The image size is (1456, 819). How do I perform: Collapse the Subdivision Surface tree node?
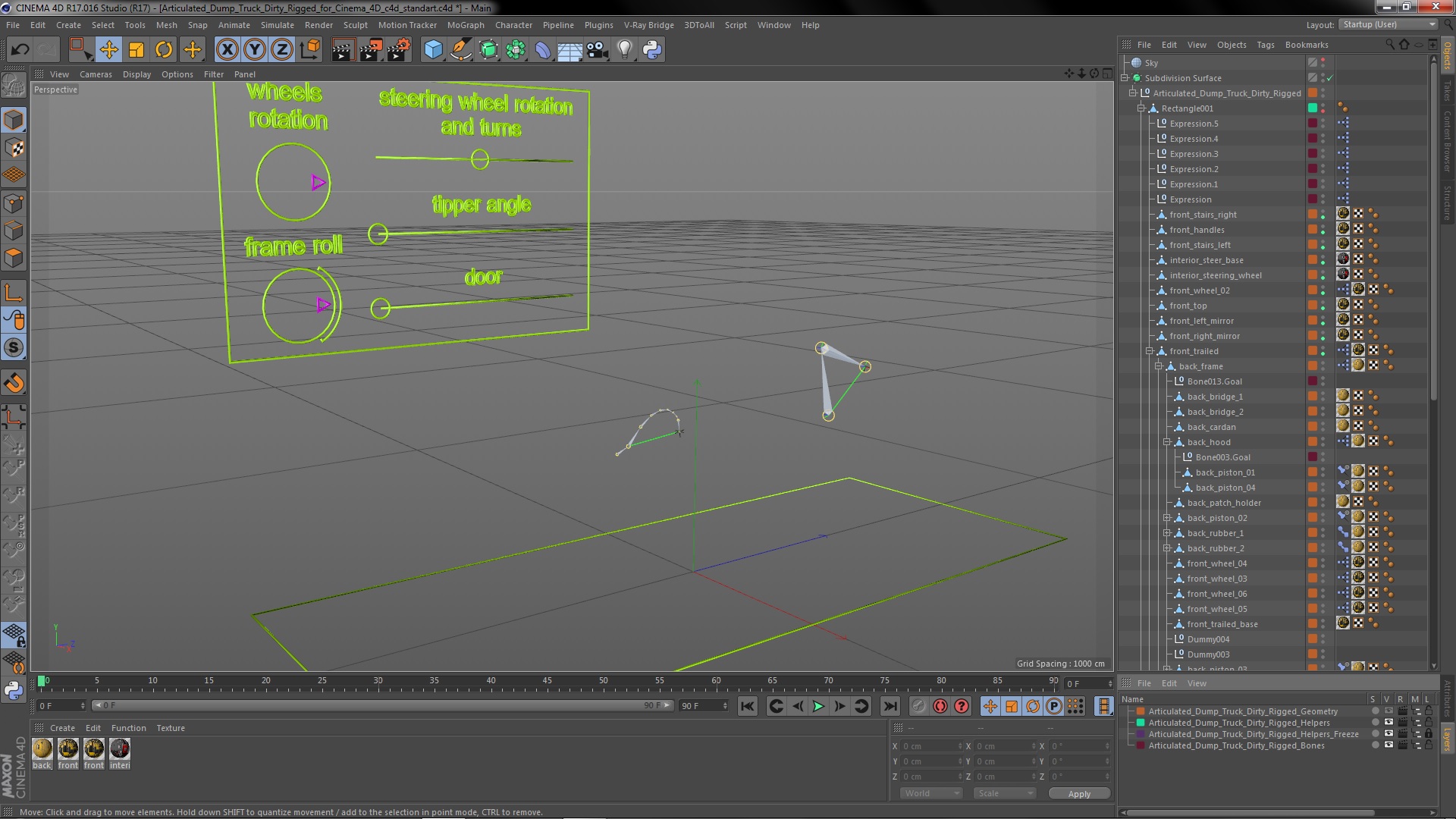[1125, 78]
